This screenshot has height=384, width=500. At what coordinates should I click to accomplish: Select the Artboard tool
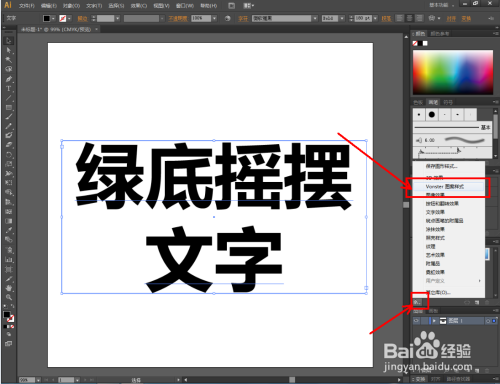(9, 269)
